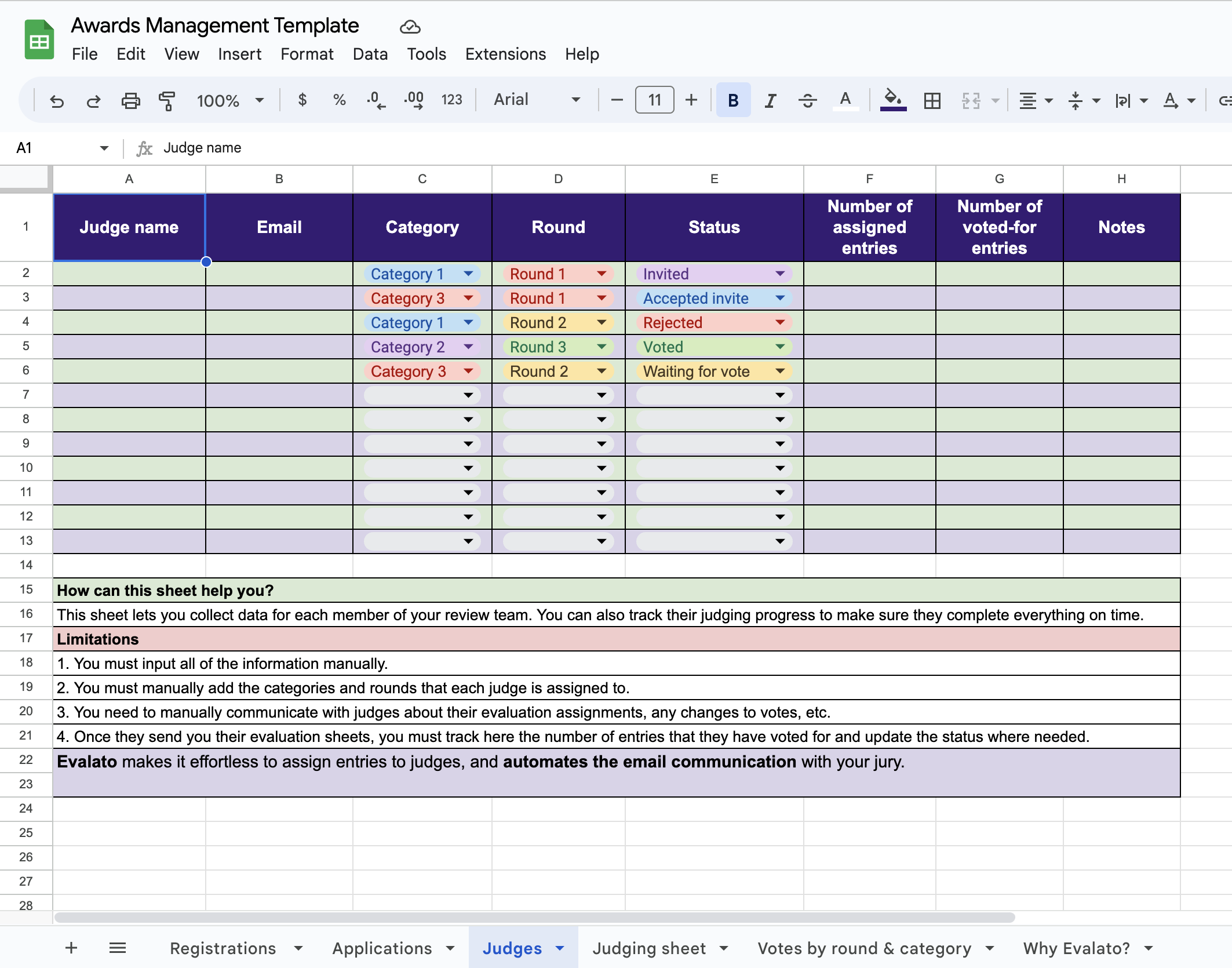Open the all sheets list

pyautogui.click(x=118, y=947)
